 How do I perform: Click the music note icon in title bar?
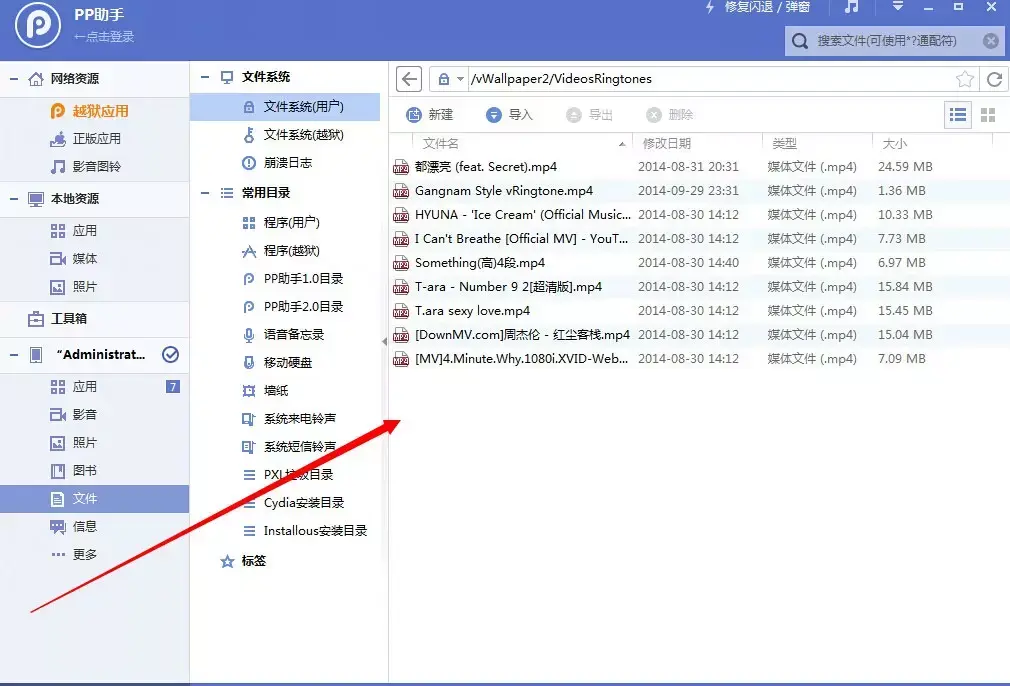[851, 8]
